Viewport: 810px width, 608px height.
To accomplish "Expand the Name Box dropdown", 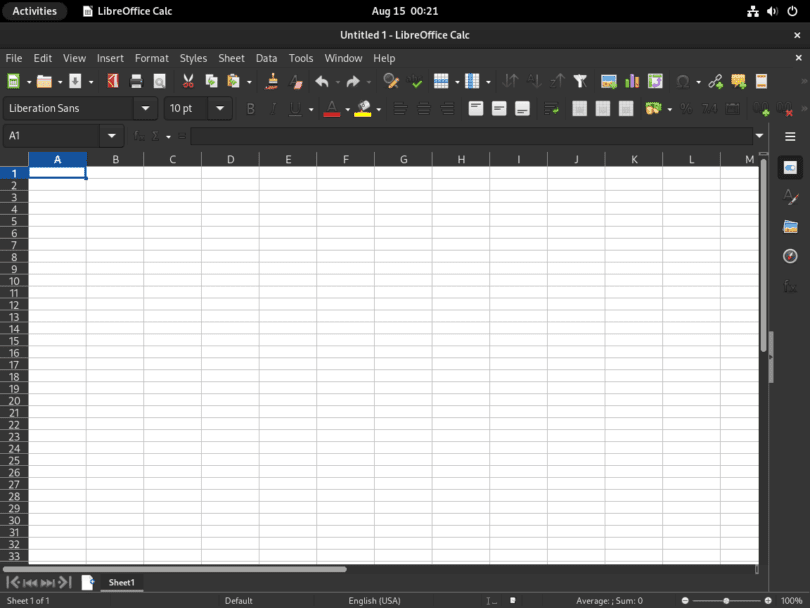I will 112,136.
